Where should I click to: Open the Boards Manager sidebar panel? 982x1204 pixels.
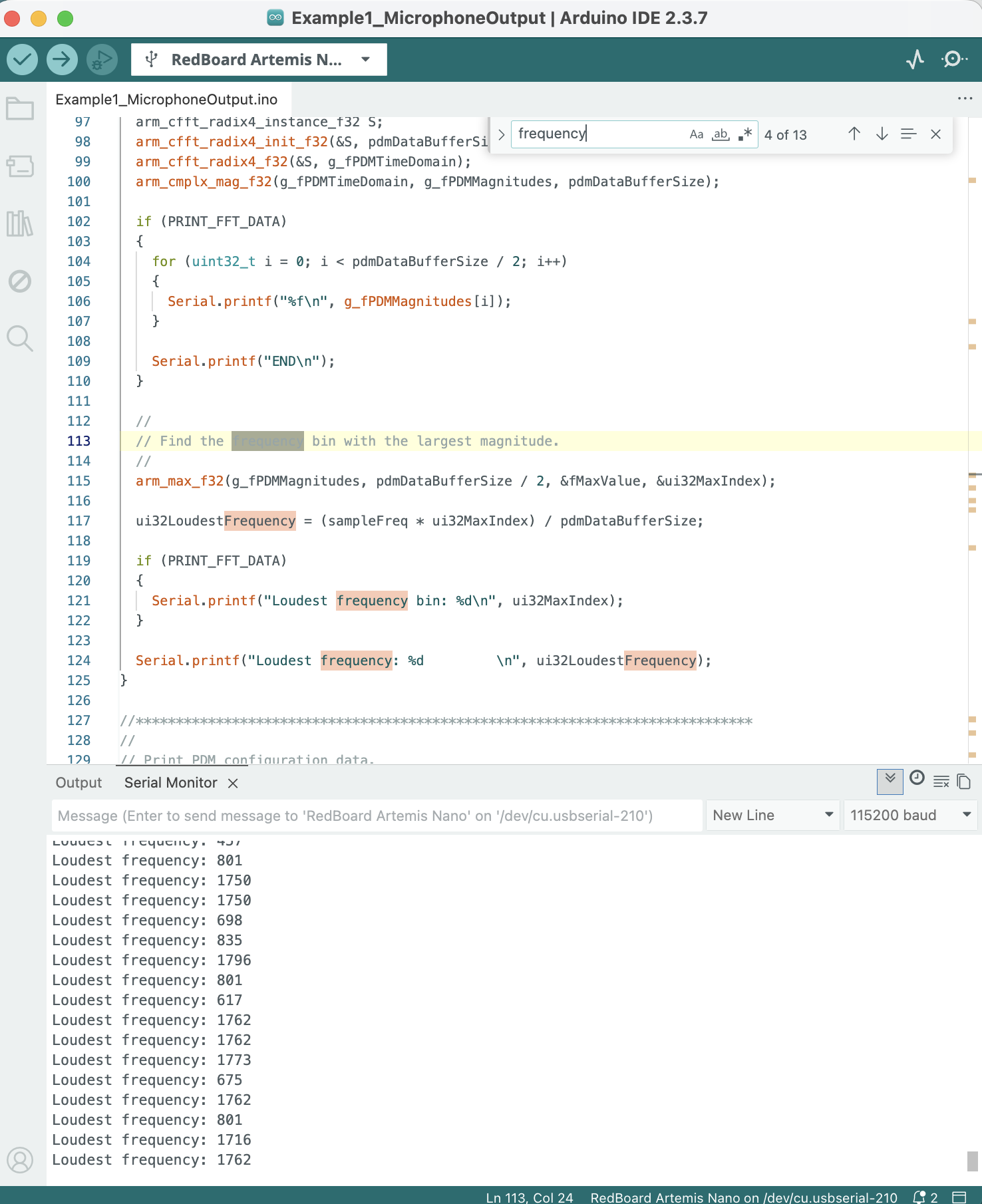click(20, 166)
